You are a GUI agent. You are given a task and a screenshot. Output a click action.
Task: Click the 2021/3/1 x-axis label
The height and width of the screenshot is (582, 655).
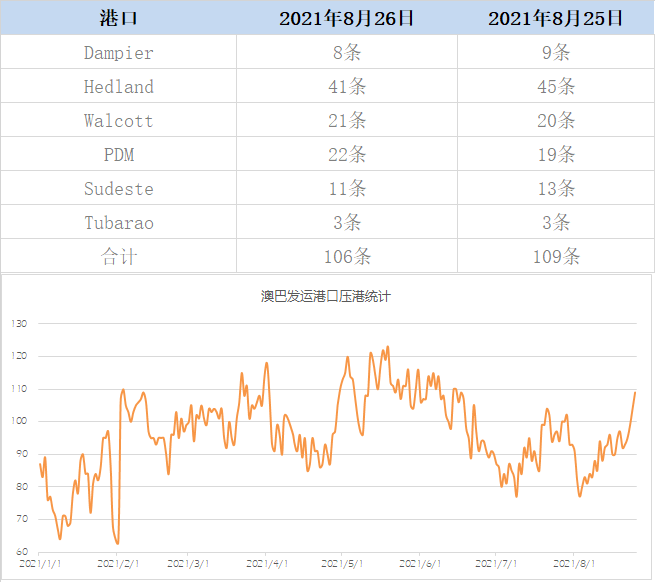click(x=188, y=564)
